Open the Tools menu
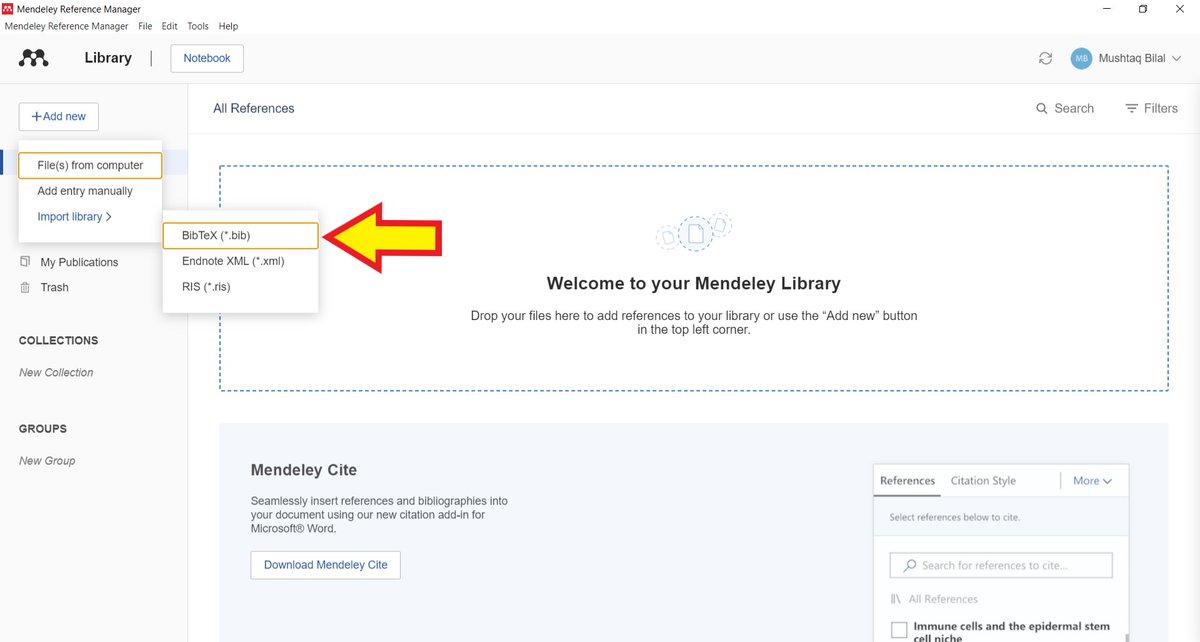The width and height of the screenshot is (1200, 642). pyautogui.click(x=198, y=26)
